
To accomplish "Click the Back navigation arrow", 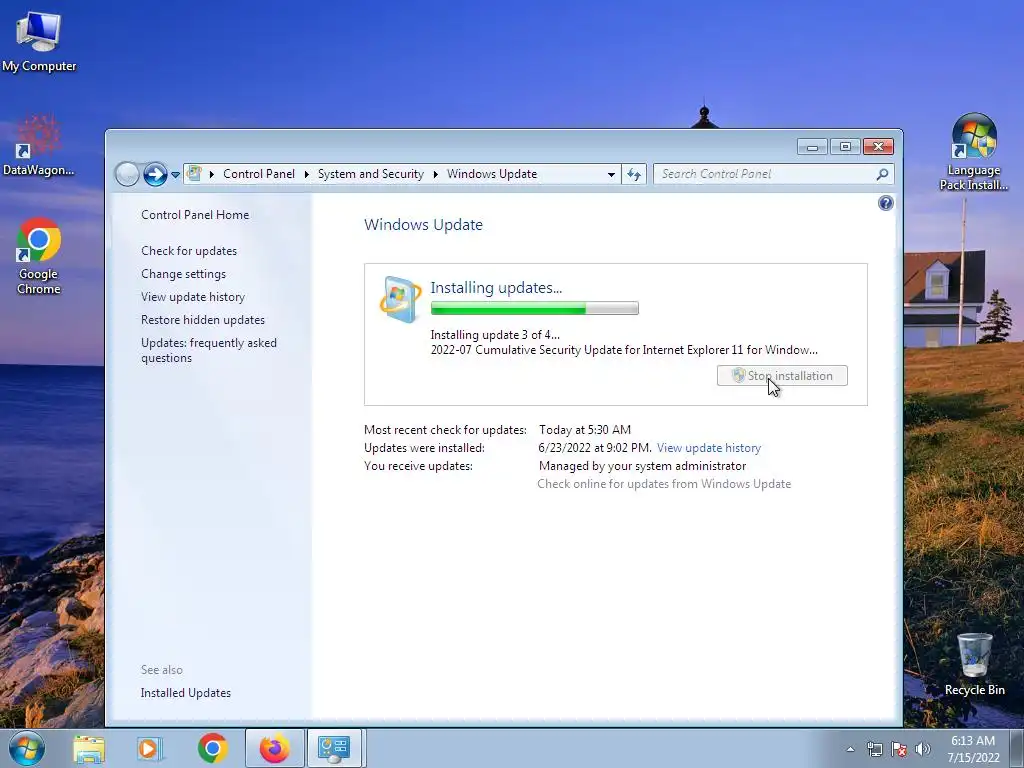I will pos(127,174).
